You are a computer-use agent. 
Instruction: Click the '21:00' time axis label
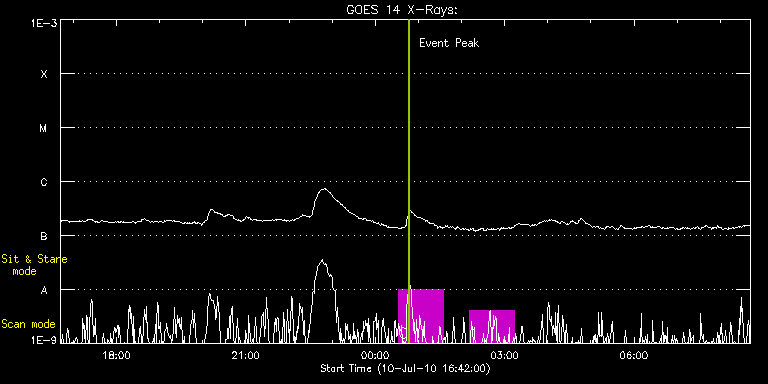click(246, 356)
